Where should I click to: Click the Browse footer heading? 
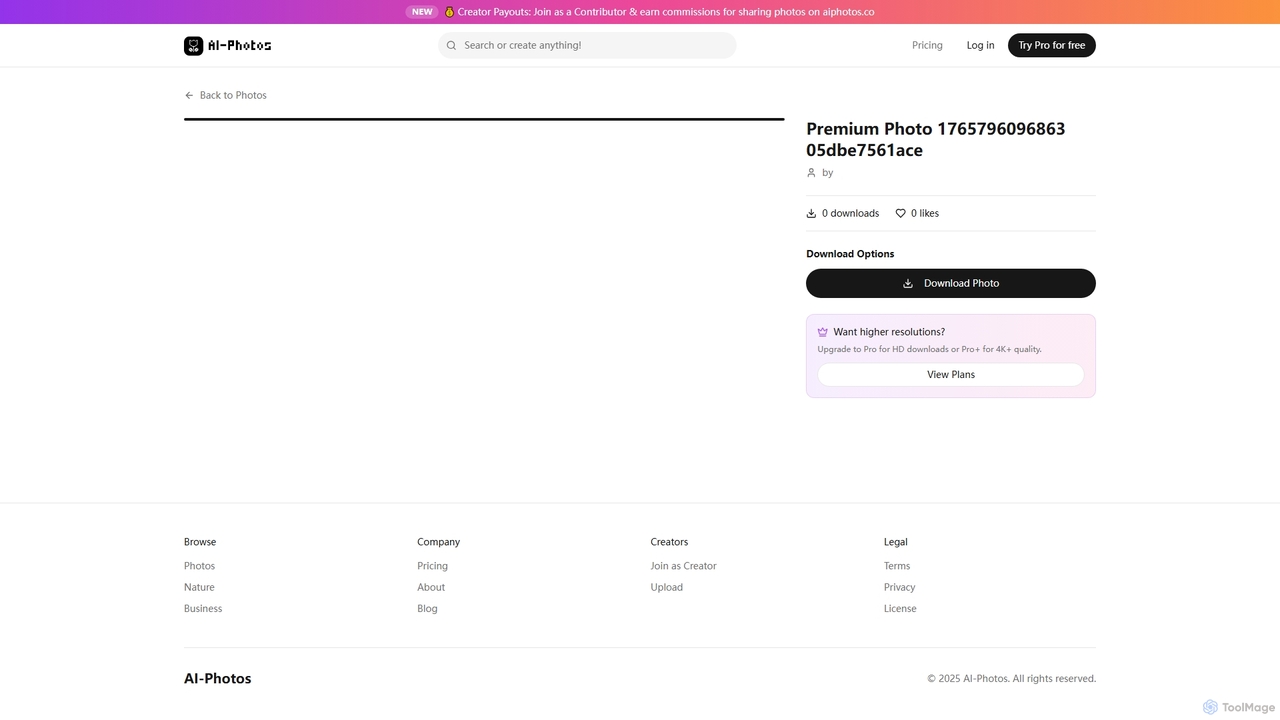(x=200, y=542)
